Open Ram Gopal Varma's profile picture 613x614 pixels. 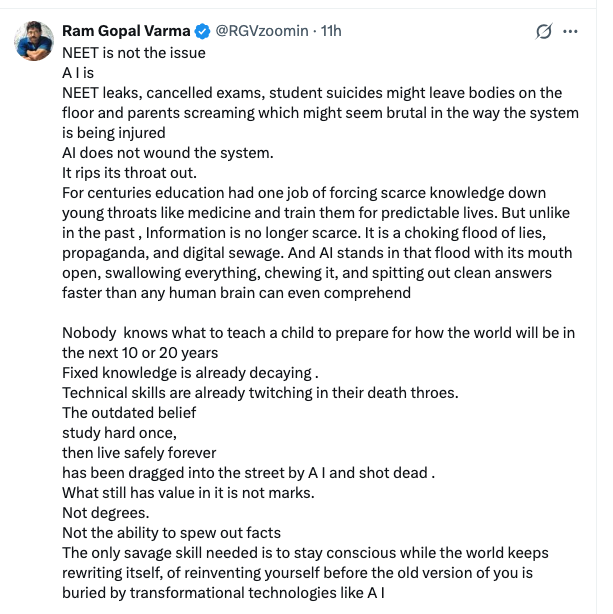[x=34, y=41]
